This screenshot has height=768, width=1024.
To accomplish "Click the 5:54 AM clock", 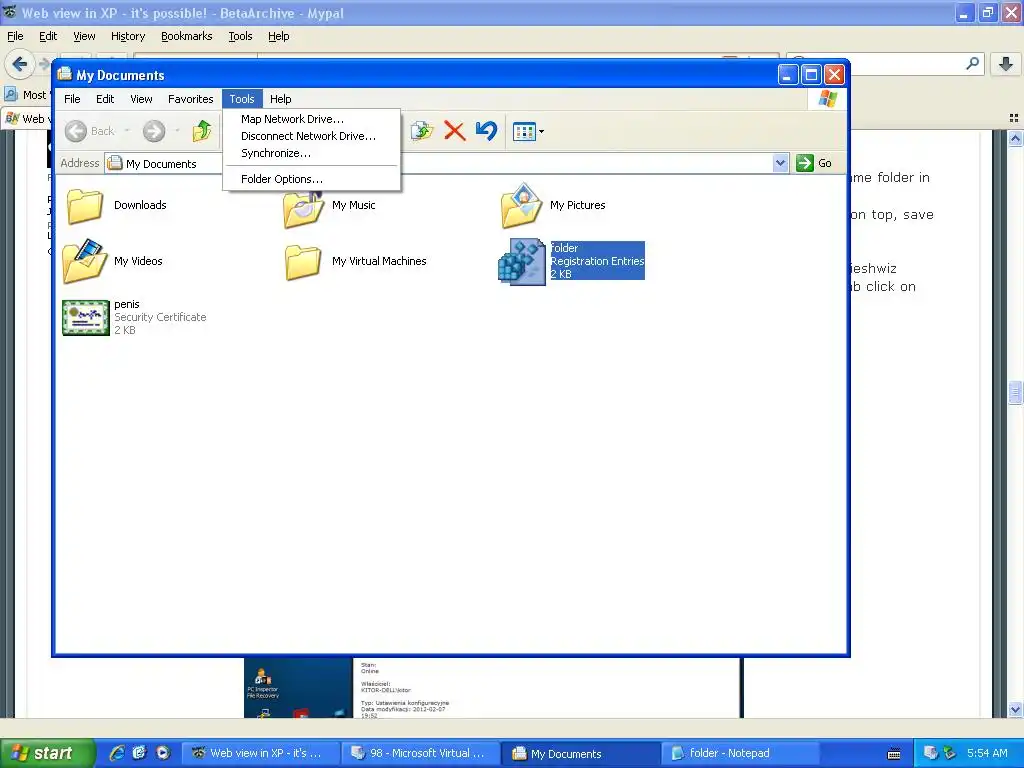I will (x=987, y=753).
